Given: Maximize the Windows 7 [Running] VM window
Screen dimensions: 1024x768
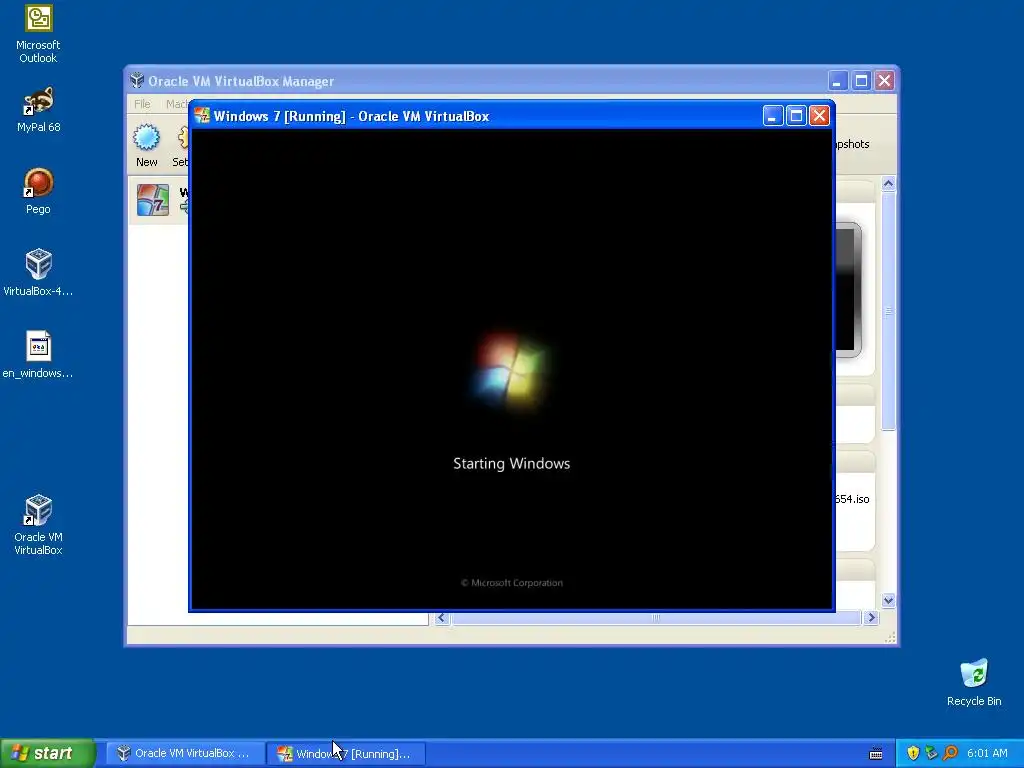Looking at the screenshot, I should click(796, 116).
